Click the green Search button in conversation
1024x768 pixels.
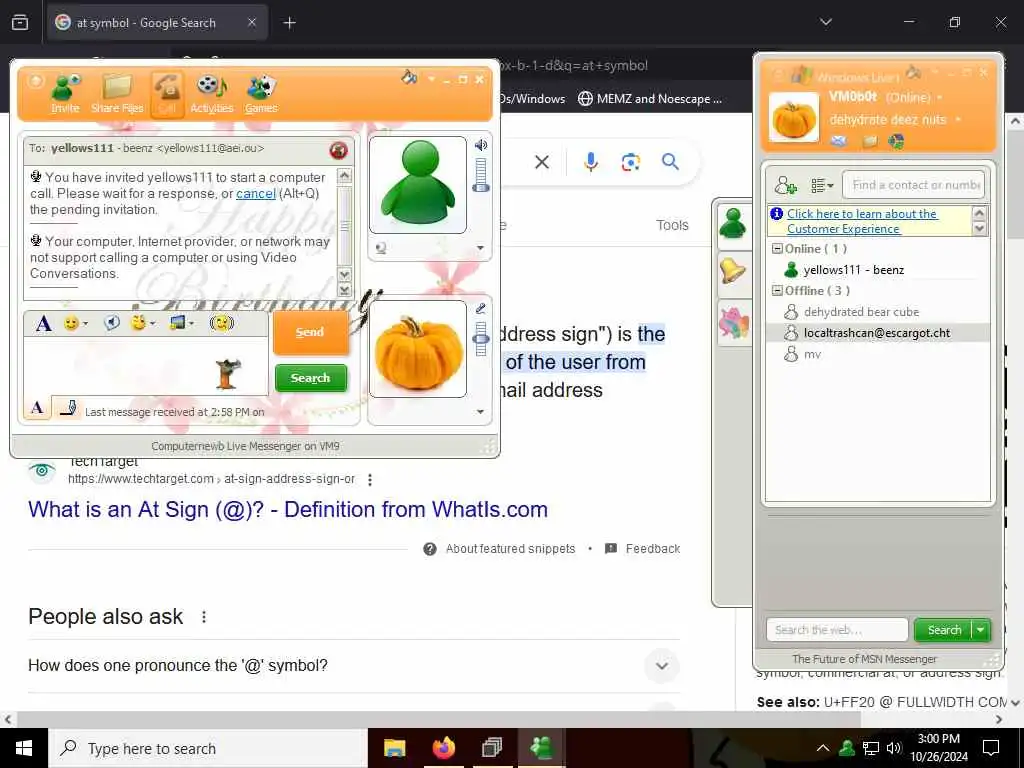coord(310,378)
